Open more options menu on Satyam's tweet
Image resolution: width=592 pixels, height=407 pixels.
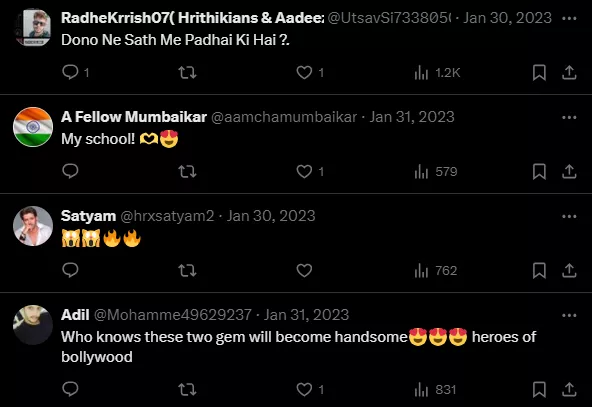coord(569,216)
